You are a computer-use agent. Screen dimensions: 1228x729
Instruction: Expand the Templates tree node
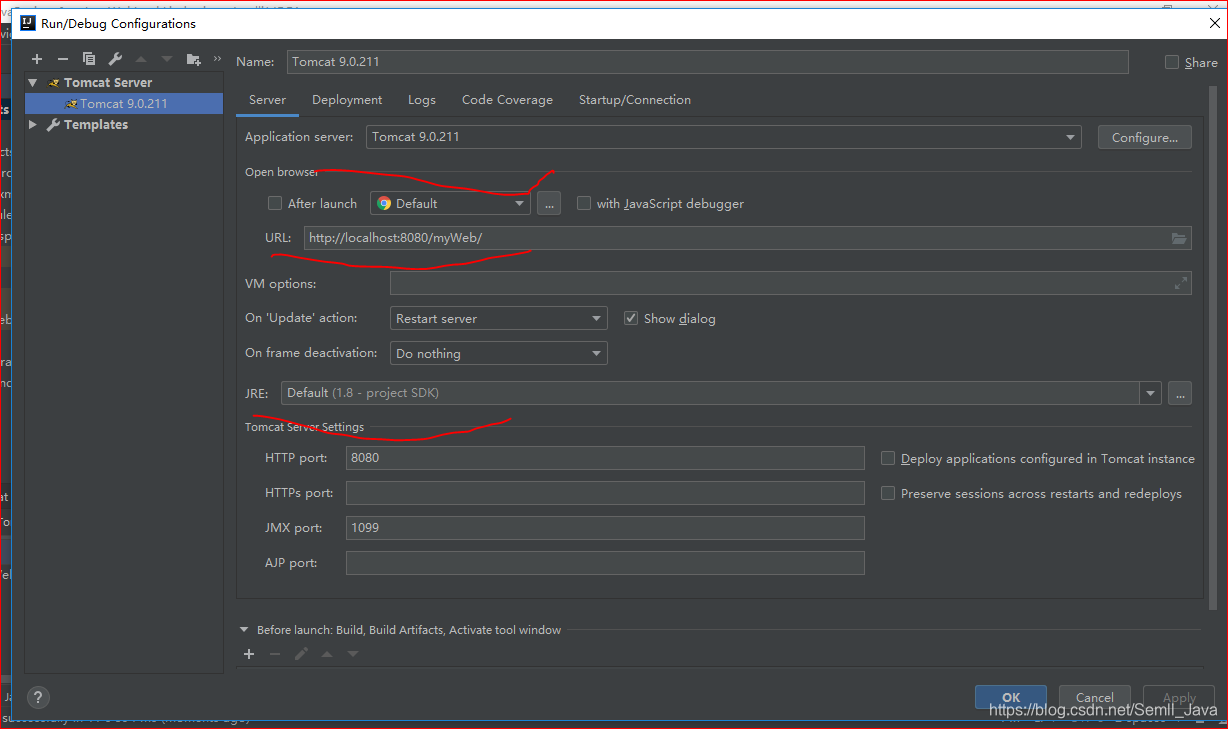tap(33, 124)
